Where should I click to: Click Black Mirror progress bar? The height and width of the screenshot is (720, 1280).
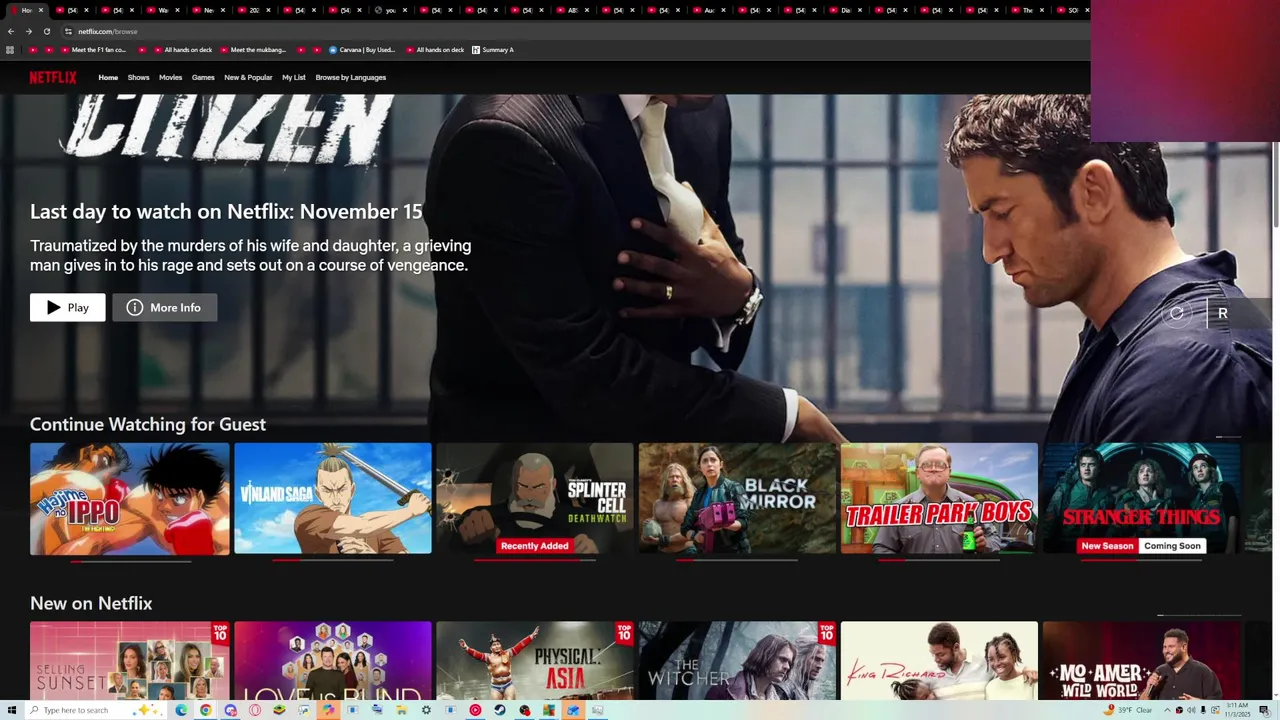(x=737, y=561)
